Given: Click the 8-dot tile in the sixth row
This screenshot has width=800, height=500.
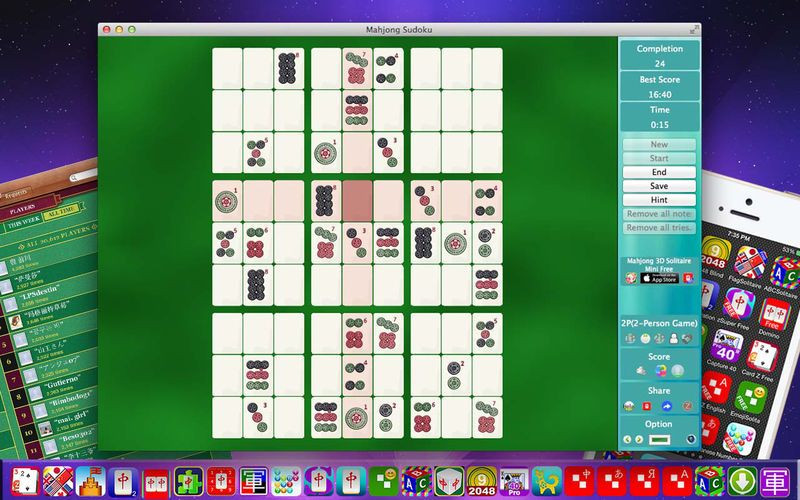Looking at the screenshot, I should point(258,285).
